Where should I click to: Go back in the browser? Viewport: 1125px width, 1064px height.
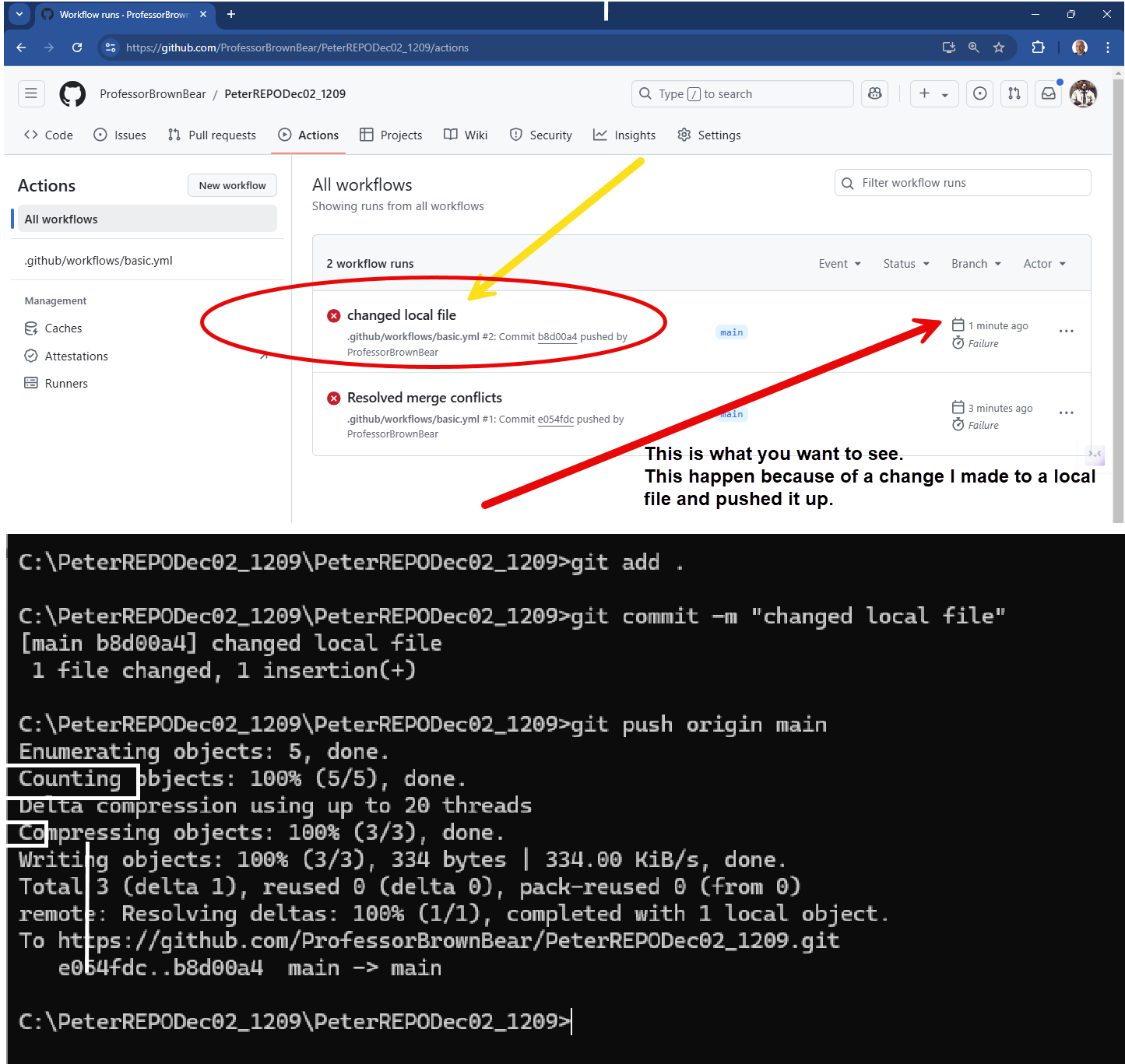[21, 47]
